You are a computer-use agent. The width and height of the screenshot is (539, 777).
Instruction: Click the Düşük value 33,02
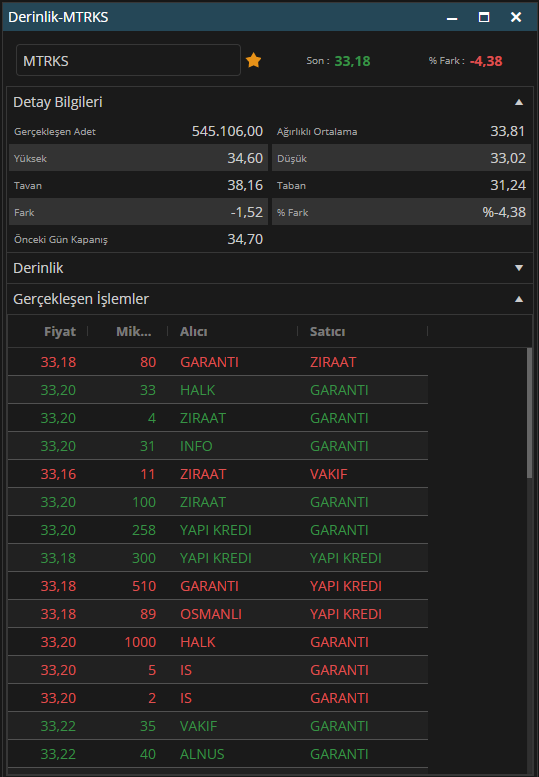[508, 158]
